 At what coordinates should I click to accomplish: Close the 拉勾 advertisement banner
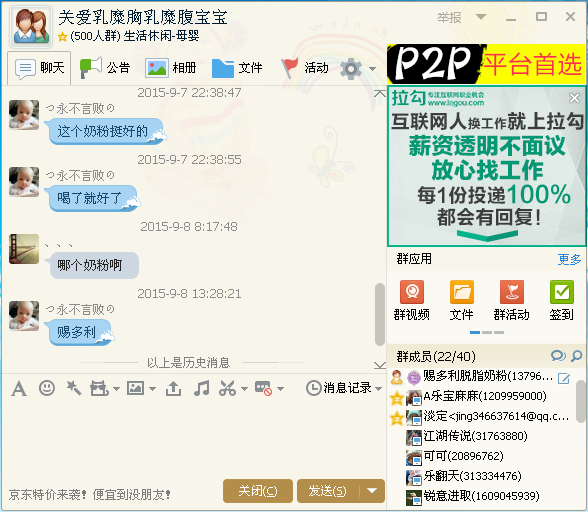coord(574,98)
